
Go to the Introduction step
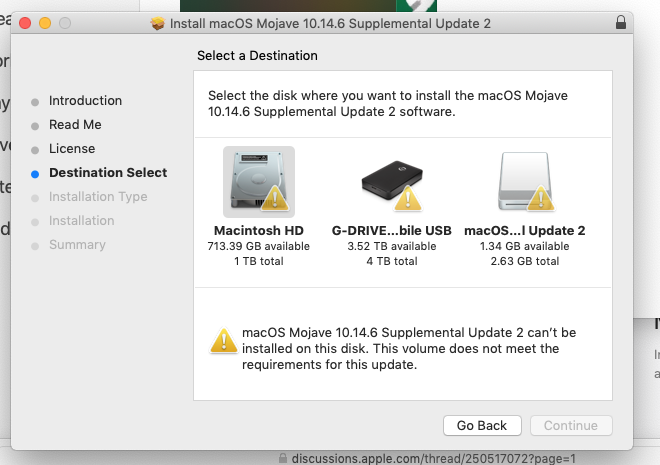click(x=85, y=101)
